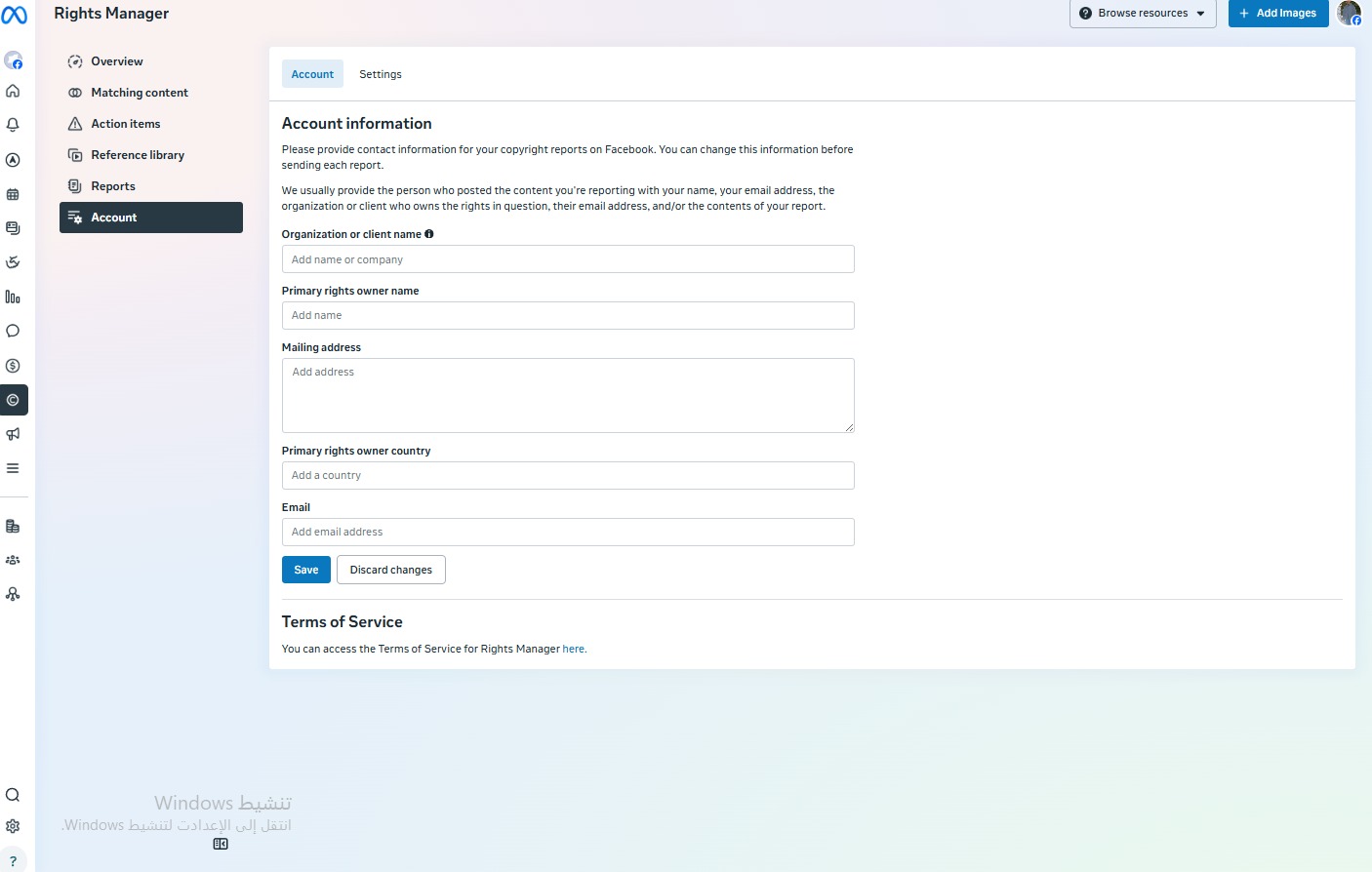The image size is (1372, 872).
Task: Open the Ads megaphone icon
Action: 13,434
